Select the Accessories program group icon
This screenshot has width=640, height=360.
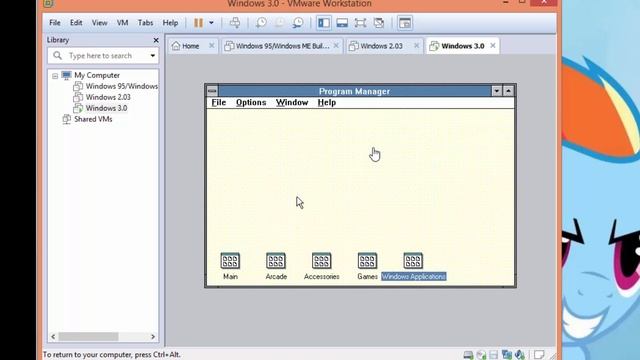click(322, 261)
